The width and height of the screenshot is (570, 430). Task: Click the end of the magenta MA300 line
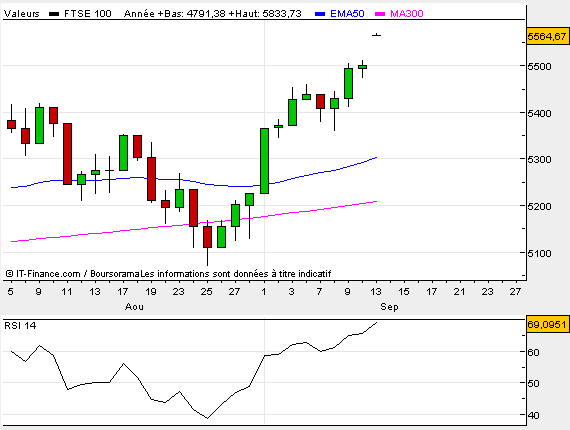pos(376,201)
